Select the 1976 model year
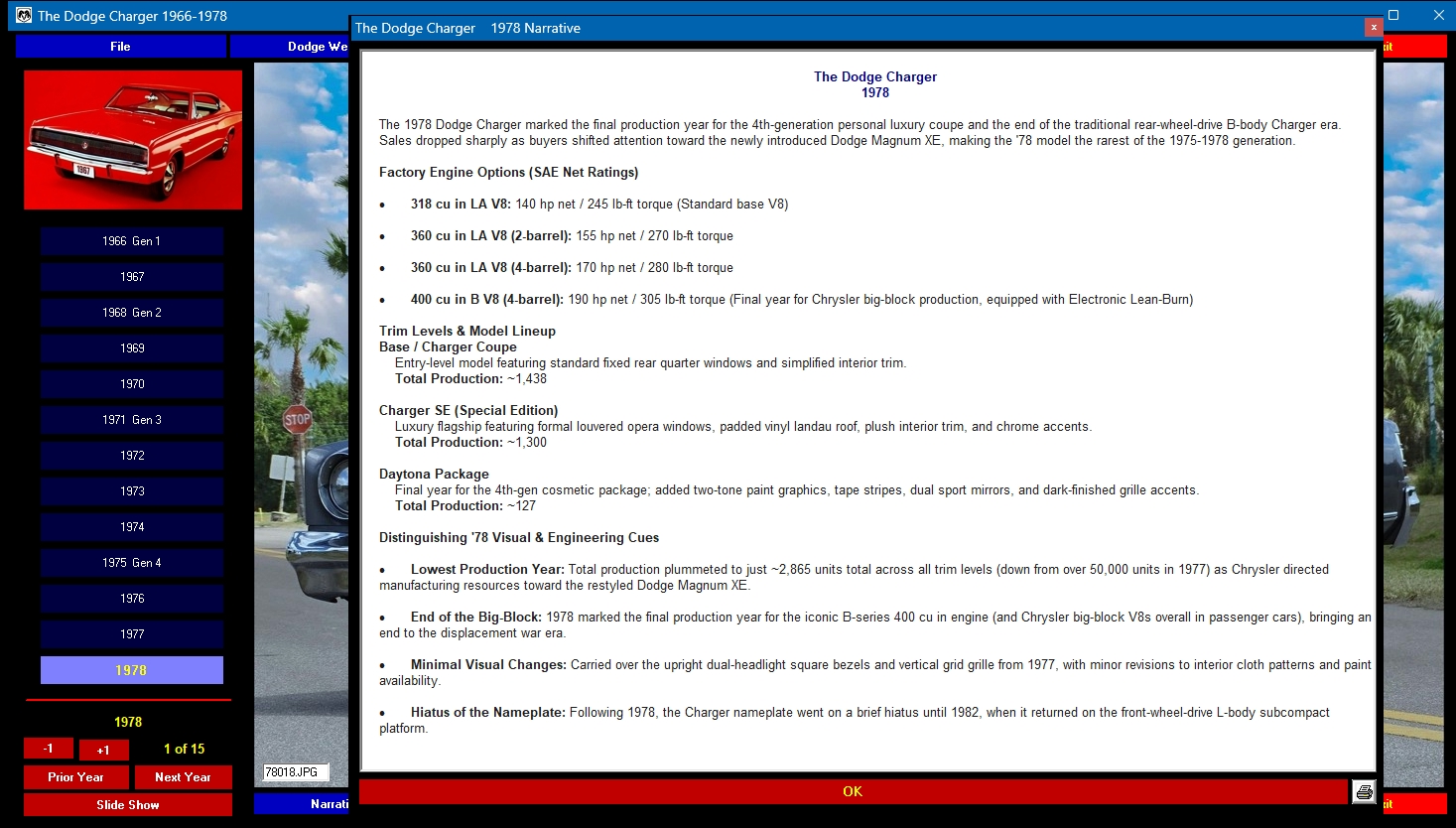Screen dimensions: 1456x828 (132, 599)
